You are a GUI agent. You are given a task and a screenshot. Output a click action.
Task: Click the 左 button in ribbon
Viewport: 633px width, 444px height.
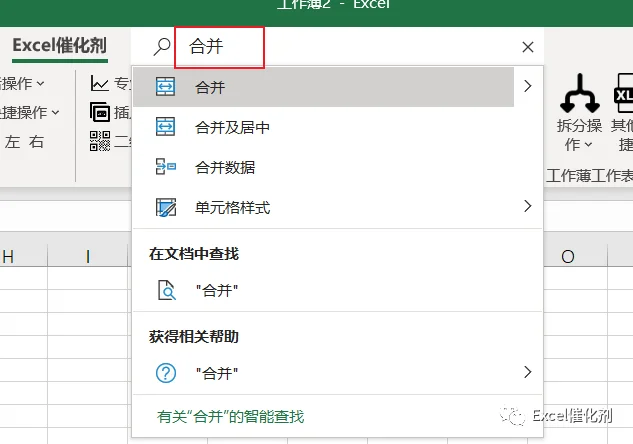pyautogui.click(x=12, y=142)
